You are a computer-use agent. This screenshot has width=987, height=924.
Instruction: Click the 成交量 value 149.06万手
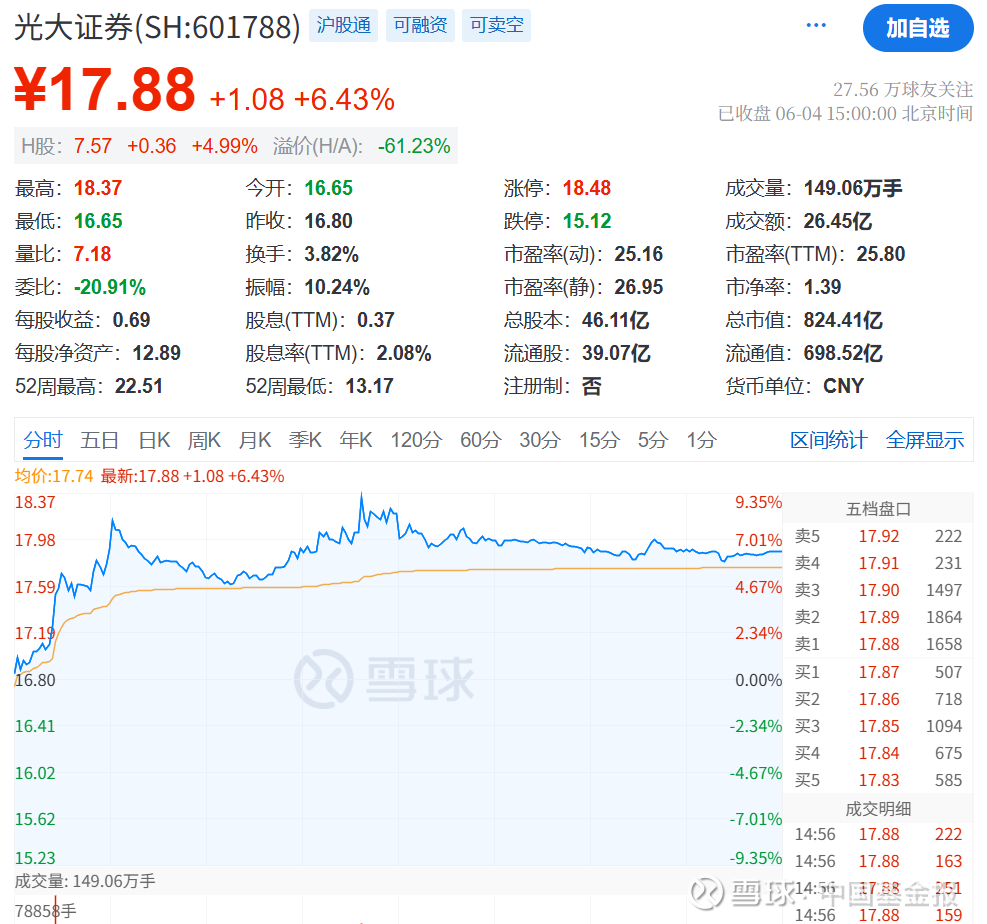[853, 188]
